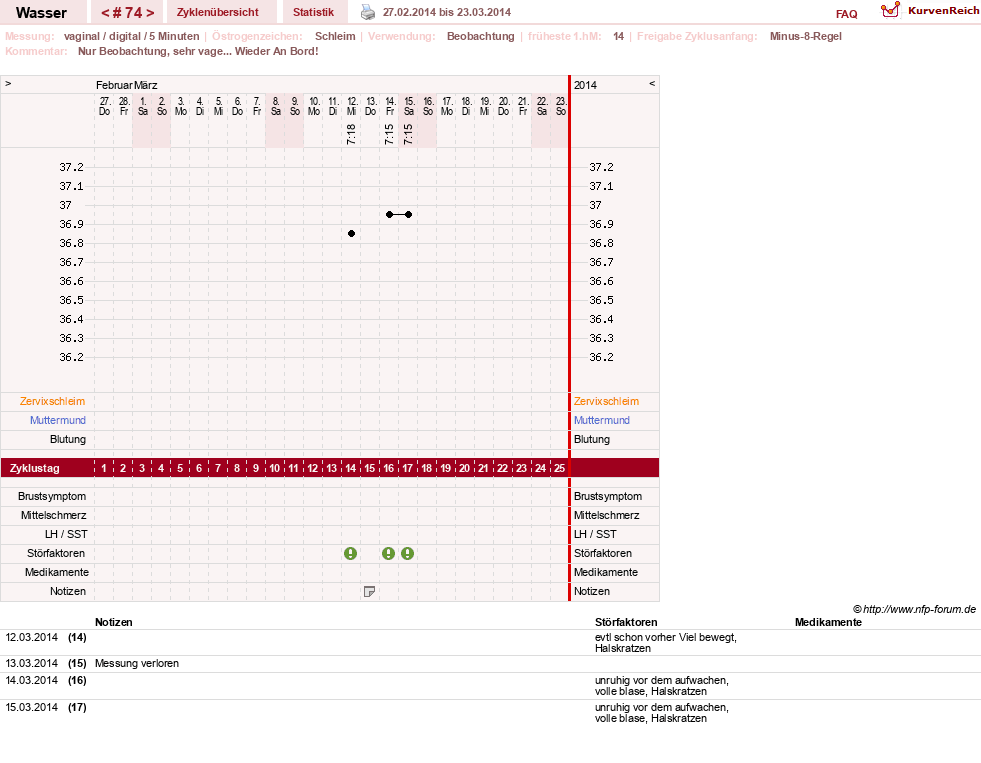
Task: Click the 12.03.2014 row date
Action: (x=32, y=637)
